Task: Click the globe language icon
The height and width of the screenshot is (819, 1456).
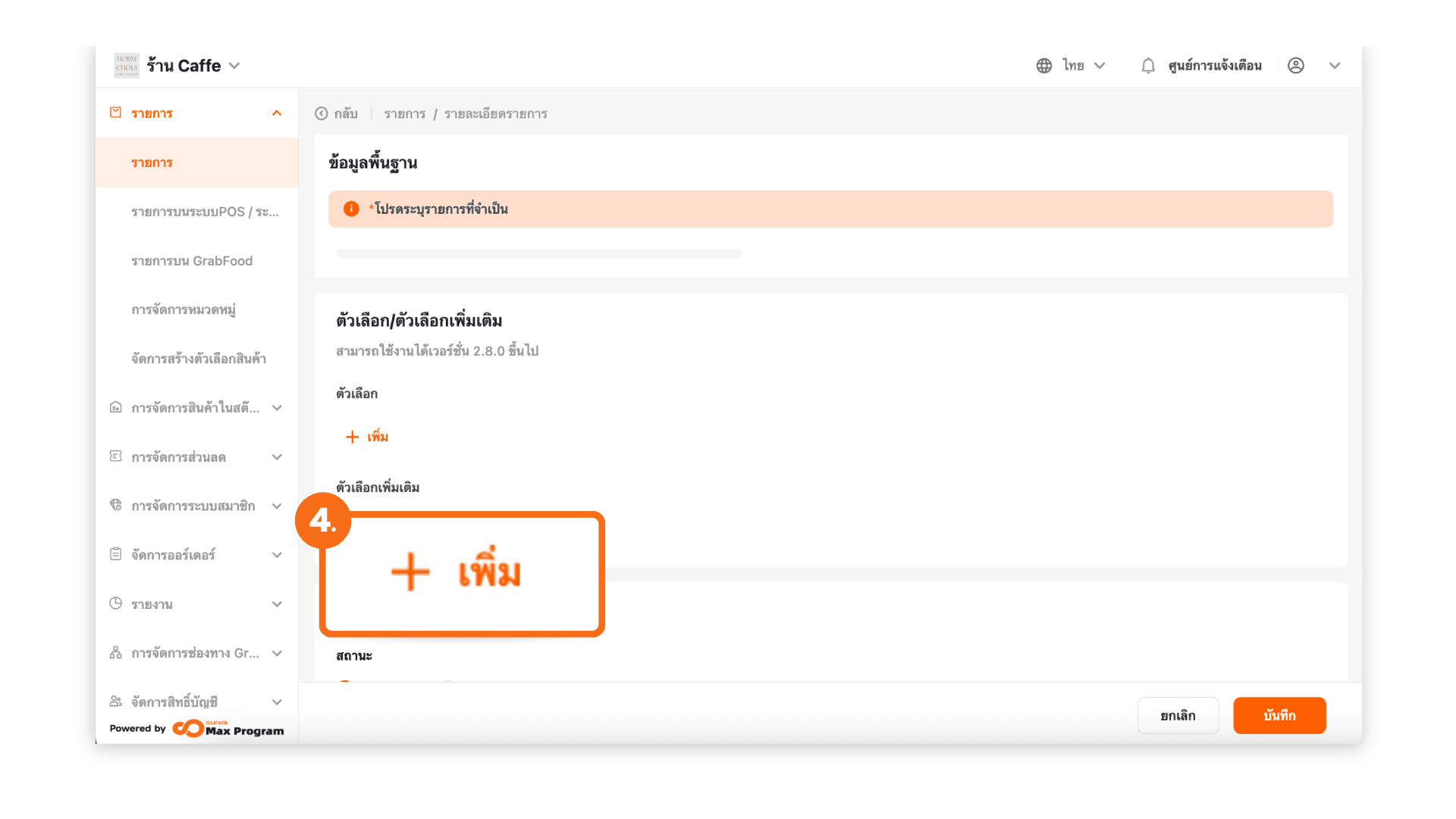Action: click(1044, 66)
